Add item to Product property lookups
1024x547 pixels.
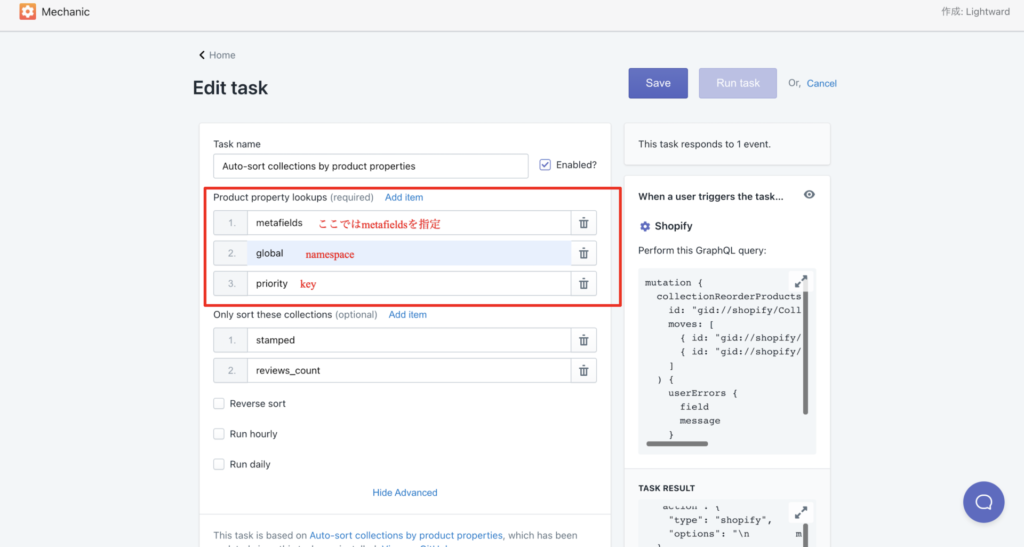(404, 197)
